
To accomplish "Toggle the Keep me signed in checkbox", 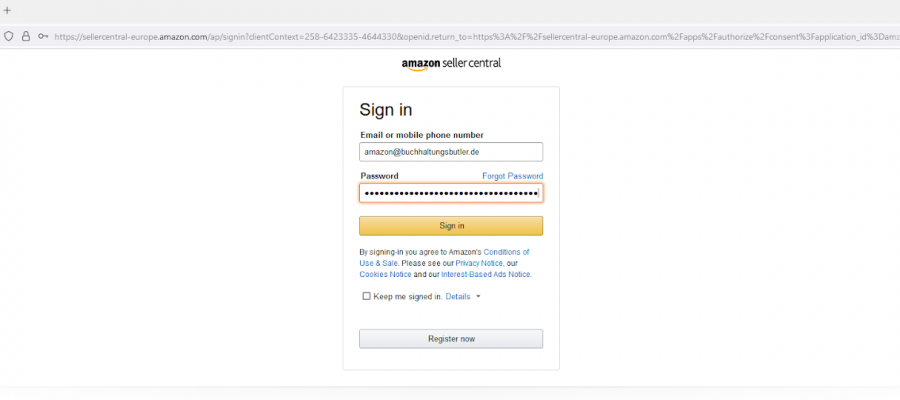I will click(x=366, y=296).
